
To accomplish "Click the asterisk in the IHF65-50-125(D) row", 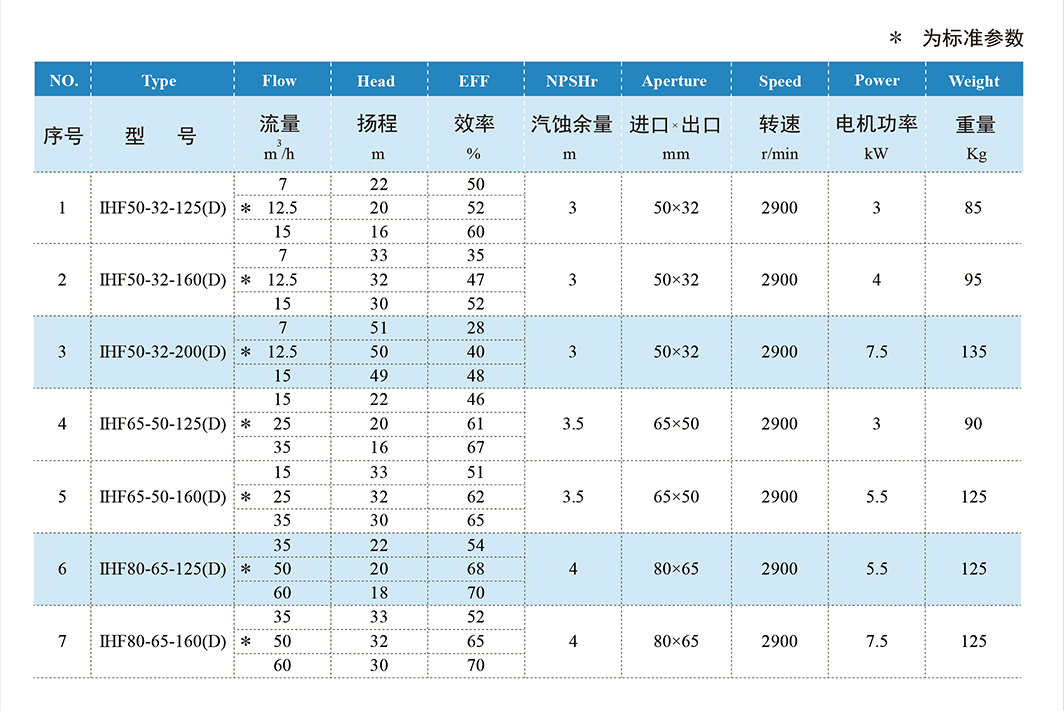I will point(246,425).
